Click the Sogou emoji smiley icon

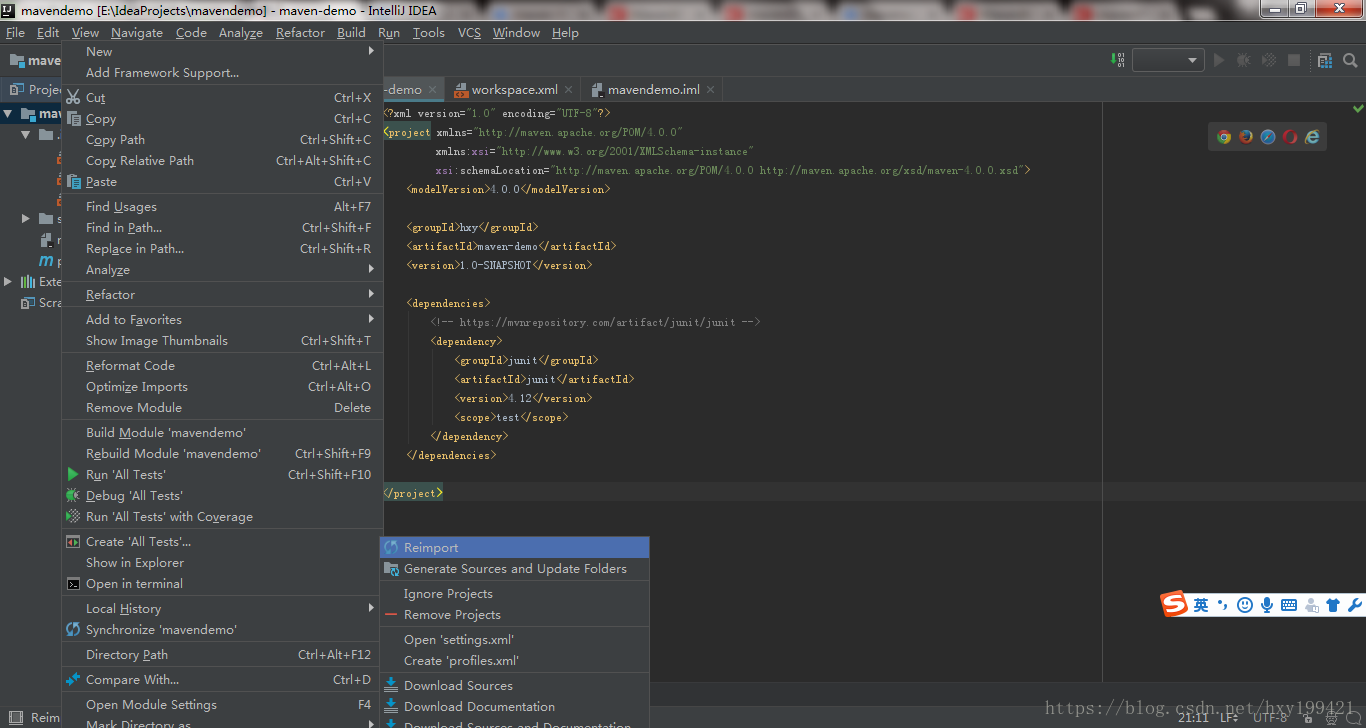tap(1245, 605)
